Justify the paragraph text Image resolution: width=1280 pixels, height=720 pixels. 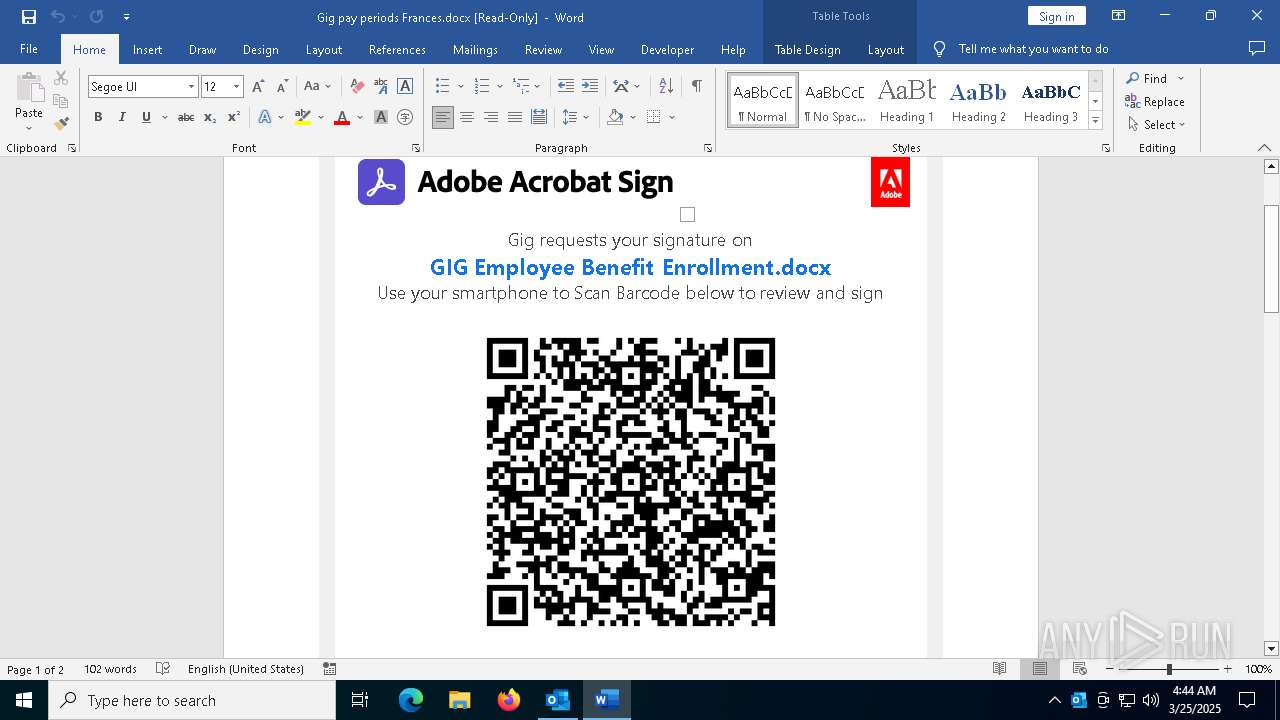515,117
